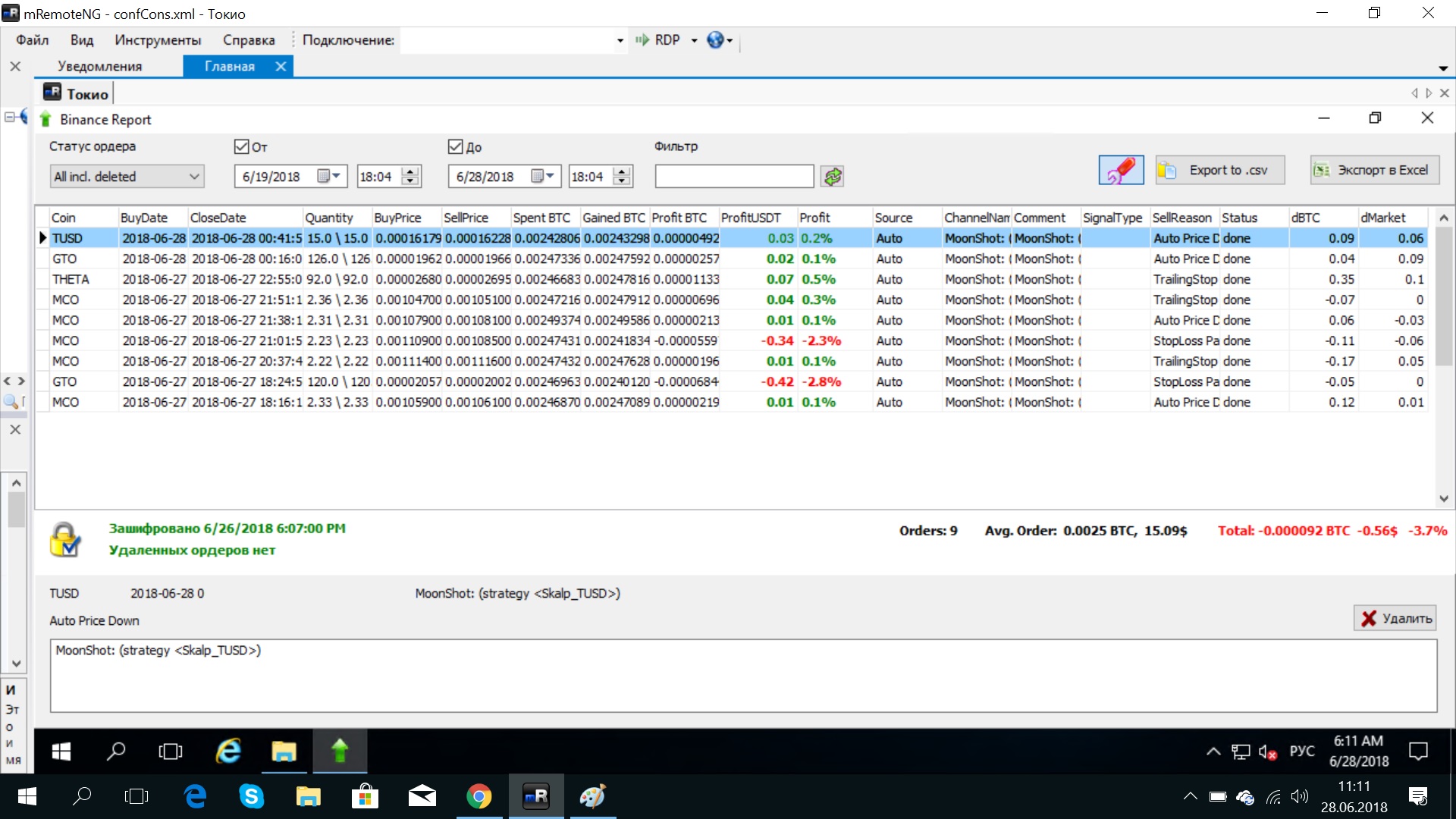Screen dimensions: 1456x819
Task: Click the Export to .csv button
Action: pos(1219,170)
